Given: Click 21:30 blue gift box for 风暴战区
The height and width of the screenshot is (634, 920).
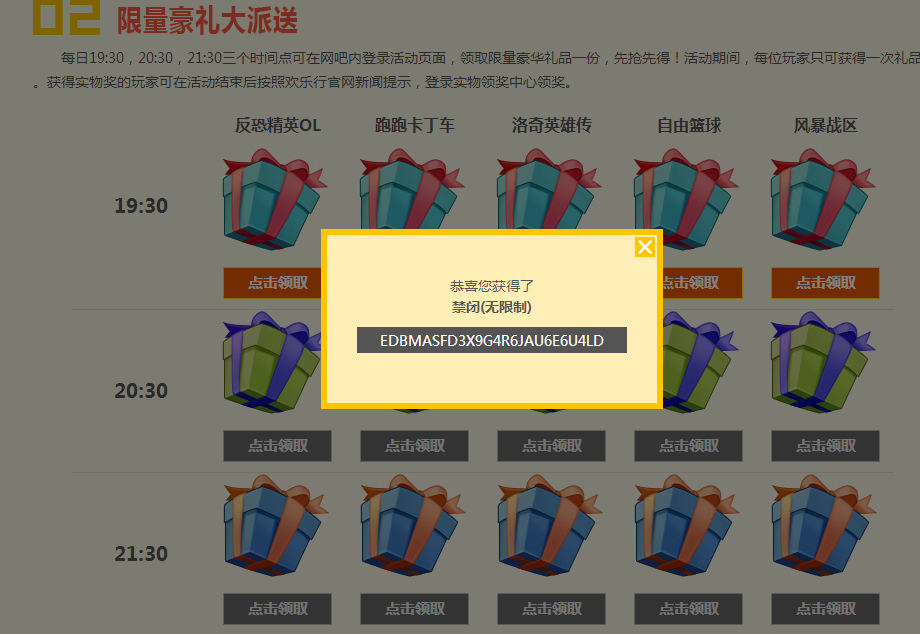Looking at the screenshot, I should click(x=823, y=525).
